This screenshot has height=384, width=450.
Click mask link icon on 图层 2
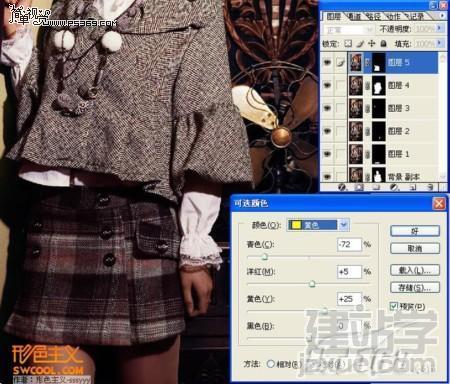368,131
